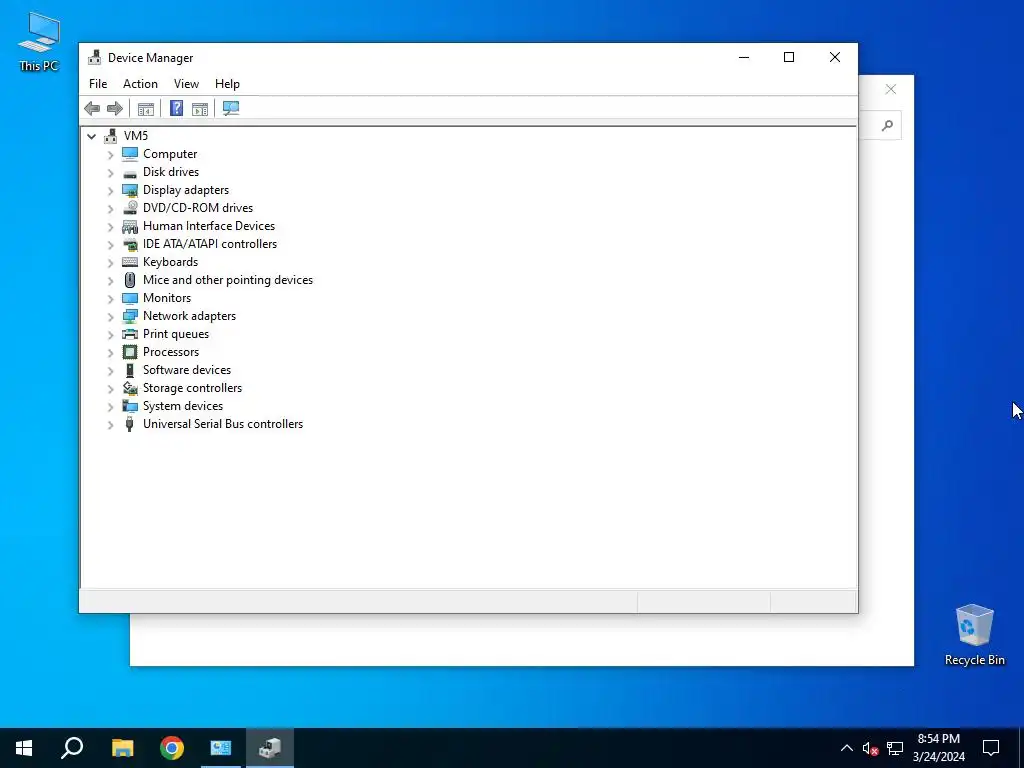
Task: Click the Display adapters icon
Action: [x=130, y=190]
